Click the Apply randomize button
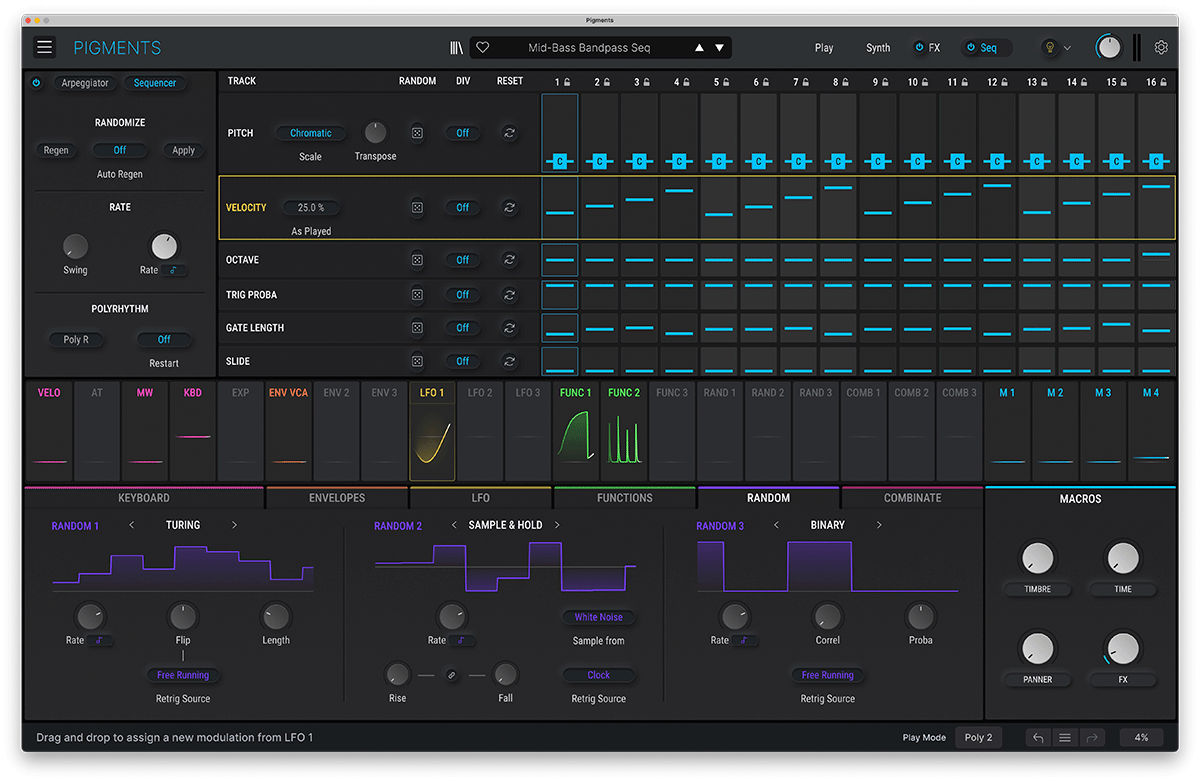This screenshot has width=1200, height=782. [x=184, y=151]
